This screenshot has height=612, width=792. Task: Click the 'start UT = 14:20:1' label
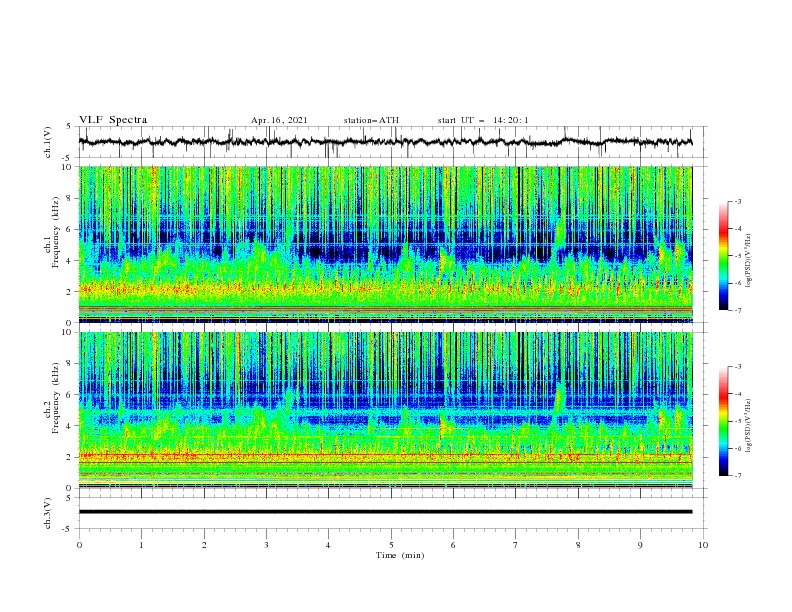coord(483,120)
